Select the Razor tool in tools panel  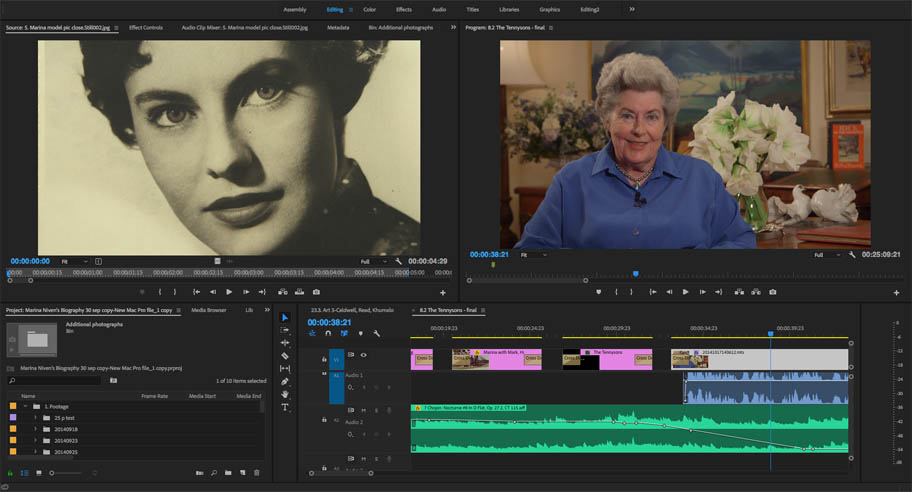pos(285,355)
